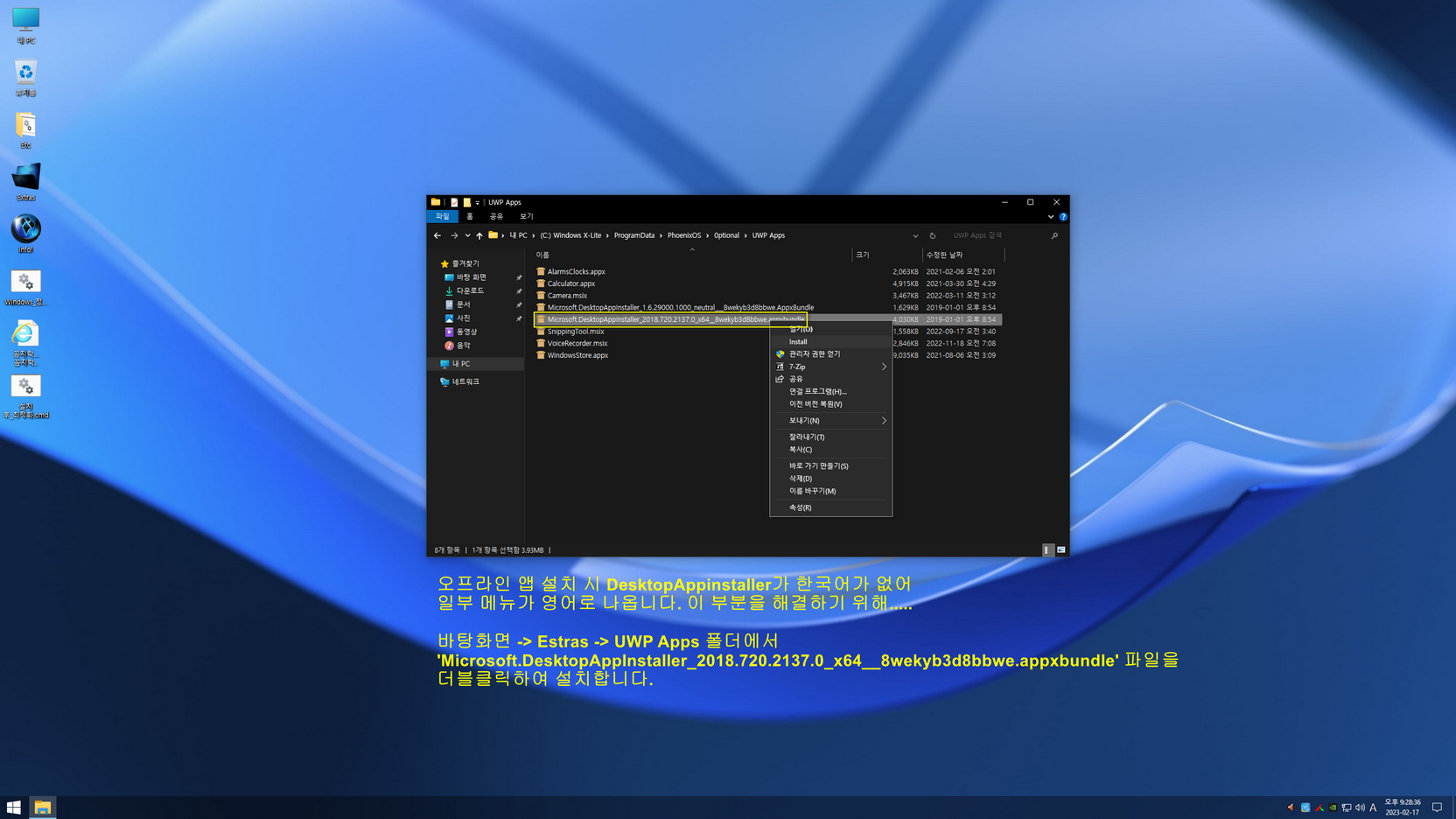This screenshot has width=1456, height=819.
Task: Click the taskbar clock and date
Action: coord(1403,808)
